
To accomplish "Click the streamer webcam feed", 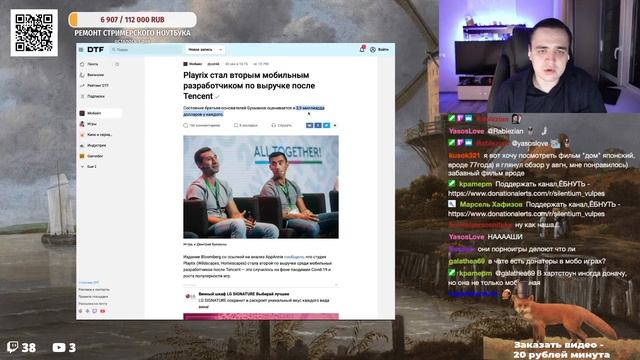I will pyautogui.click(x=539, y=56).
